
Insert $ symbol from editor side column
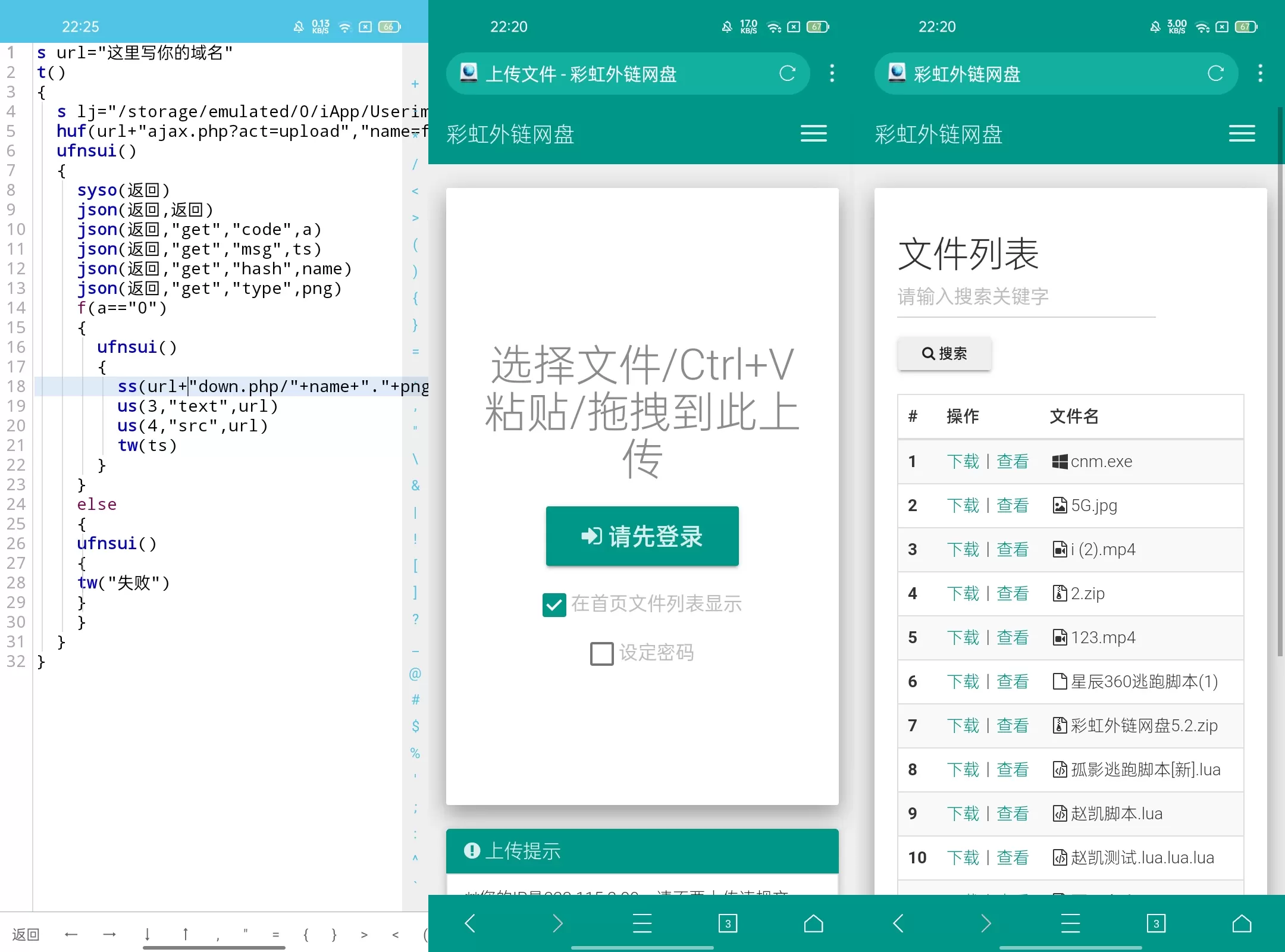point(415,726)
